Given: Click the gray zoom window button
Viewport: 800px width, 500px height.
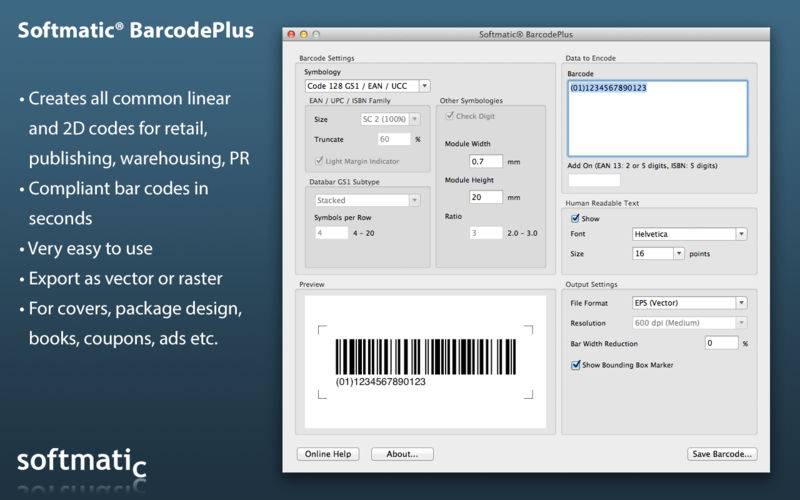Looking at the screenshot, I should point(316,34).
